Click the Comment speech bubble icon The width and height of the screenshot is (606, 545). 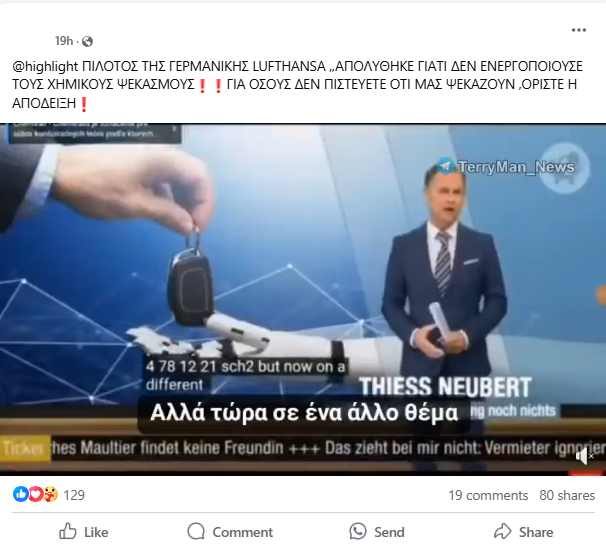(x=196, y=531)
